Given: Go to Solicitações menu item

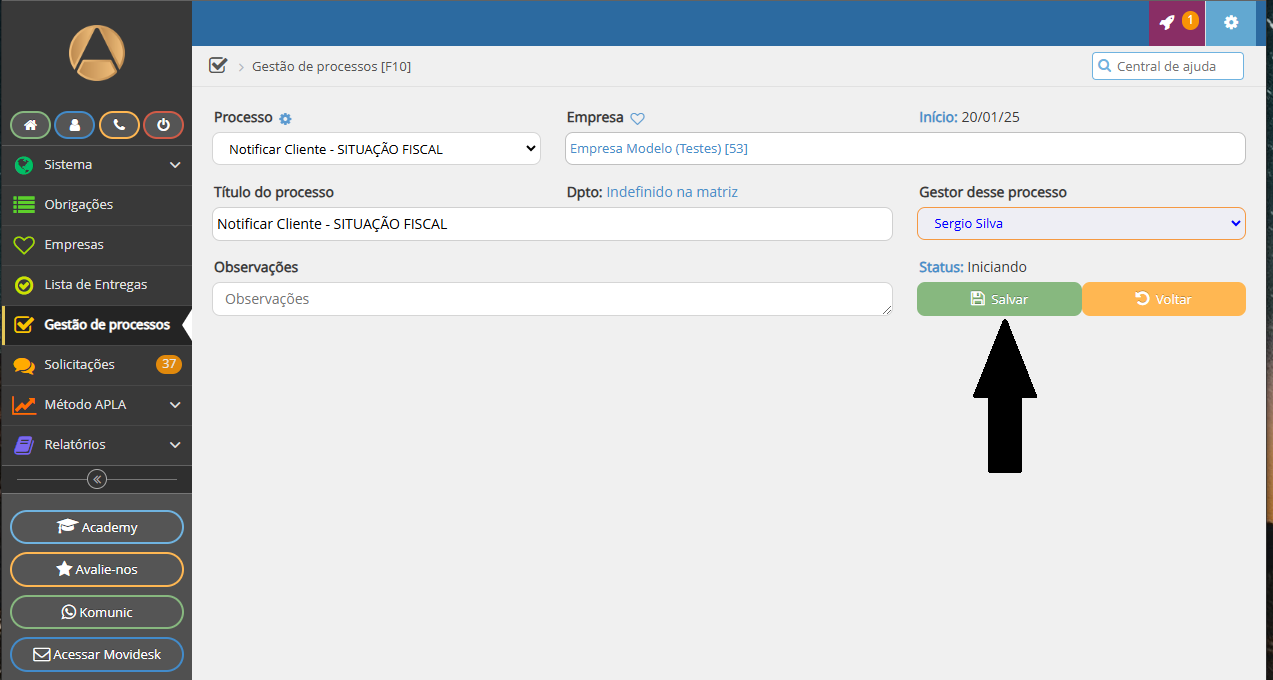Looking at the screenshot, I should point(79,365).
